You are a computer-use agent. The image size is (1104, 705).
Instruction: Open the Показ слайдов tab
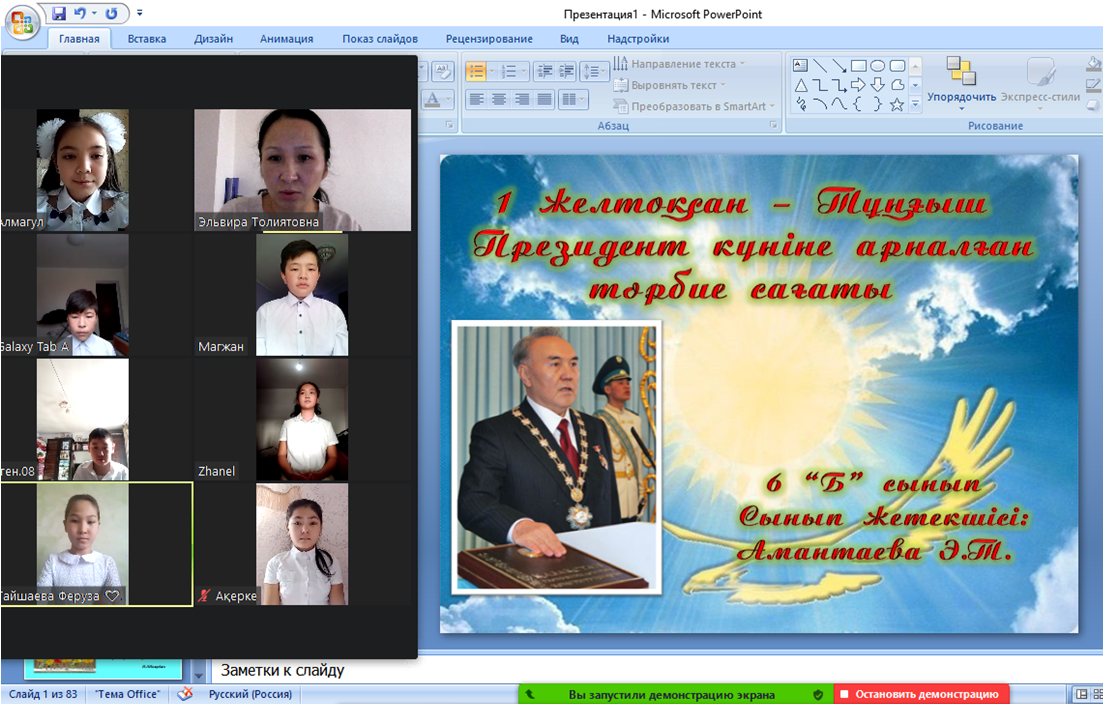point(380,39)
